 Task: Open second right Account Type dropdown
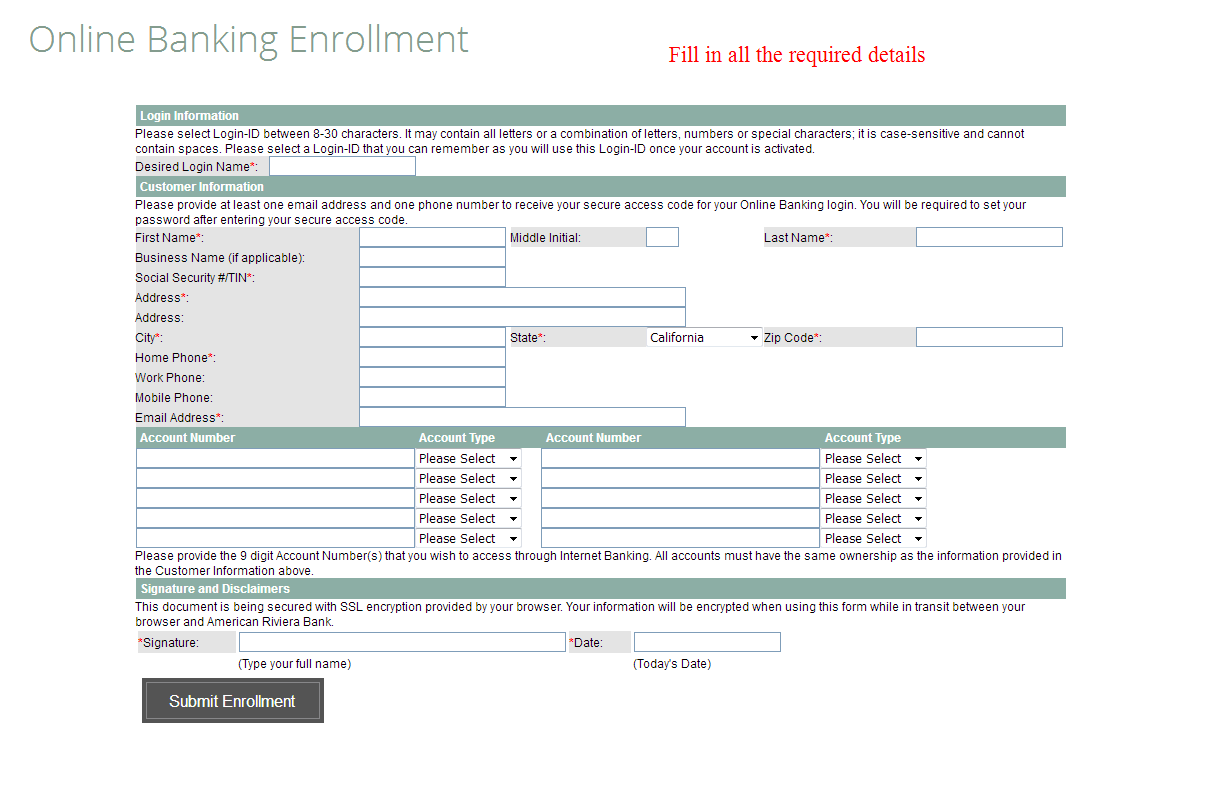click(874, 478)
